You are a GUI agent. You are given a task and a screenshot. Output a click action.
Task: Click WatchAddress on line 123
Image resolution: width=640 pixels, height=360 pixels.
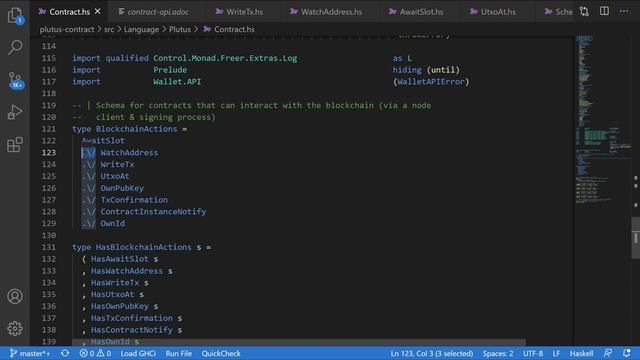pos(129,153)
